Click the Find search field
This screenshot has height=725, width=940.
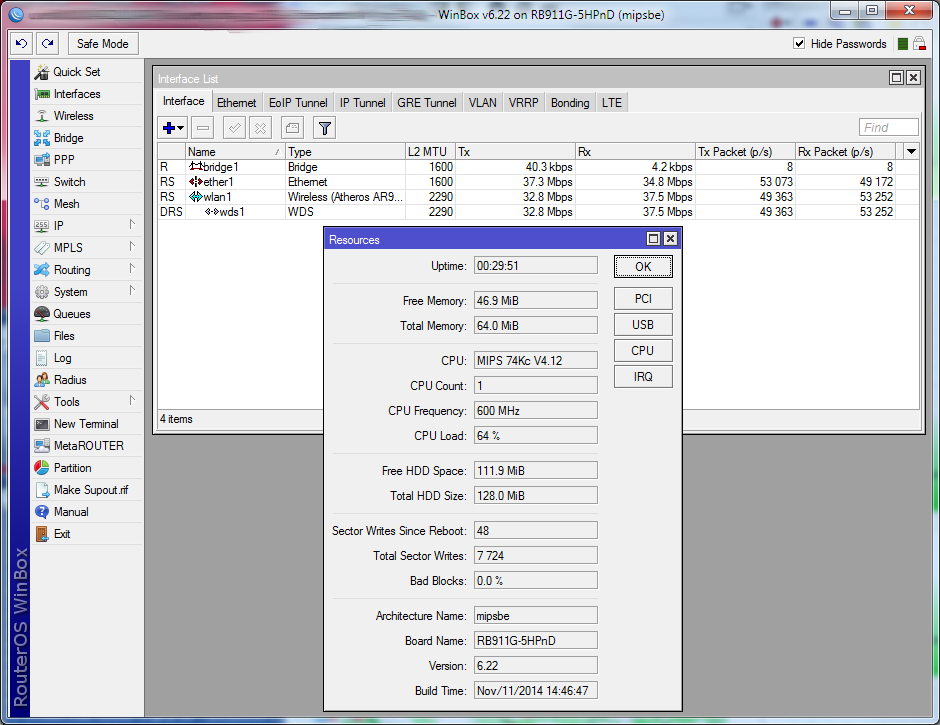coord(888,128)
